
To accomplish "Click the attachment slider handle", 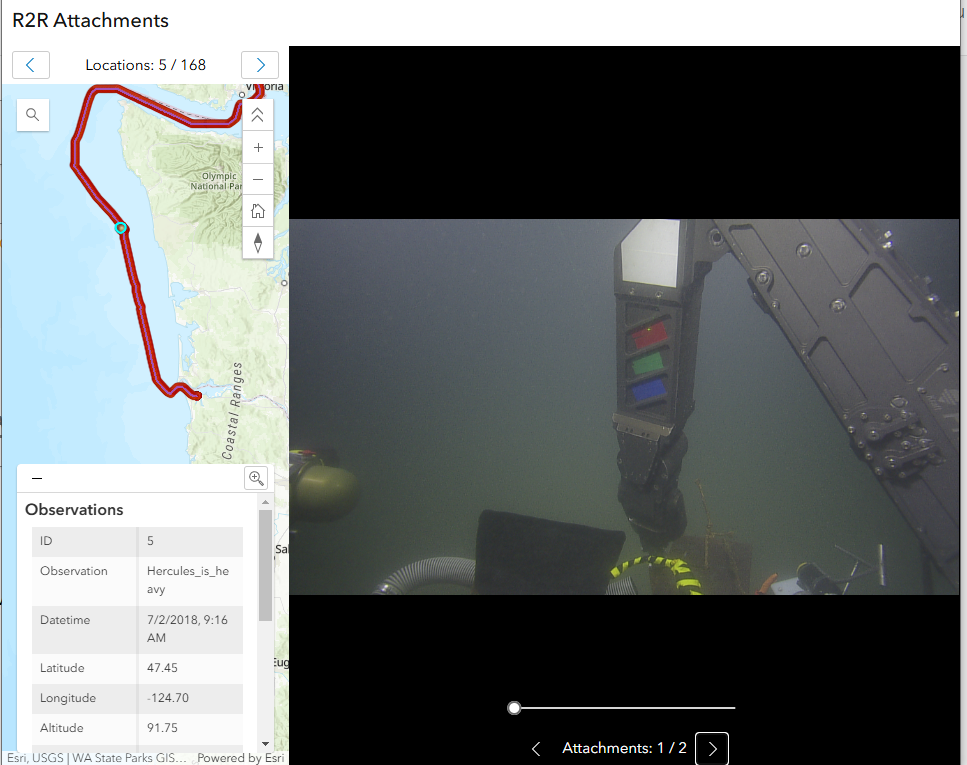I will pos(514,708).
